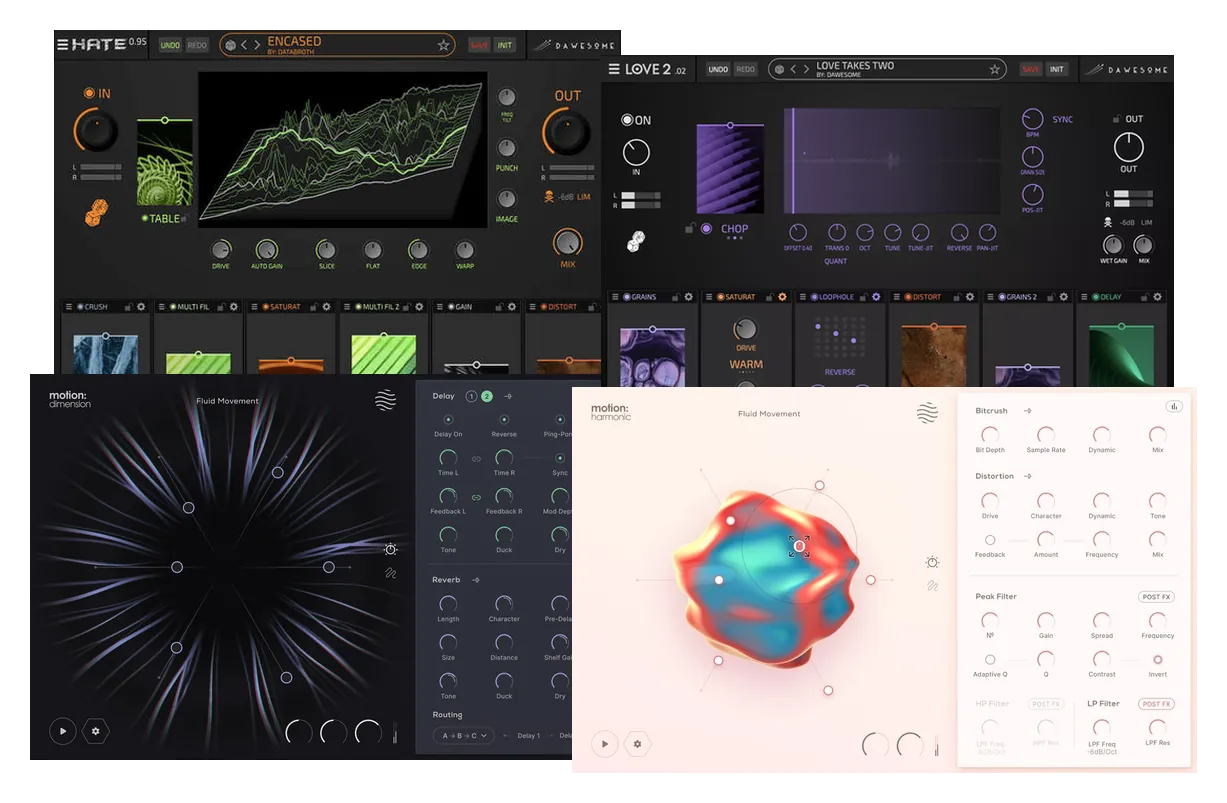The width and height of the screenshot is (1227, 803).
Task: Toggle Delay On in motion: dimension
Action: [x=448, y=419]
